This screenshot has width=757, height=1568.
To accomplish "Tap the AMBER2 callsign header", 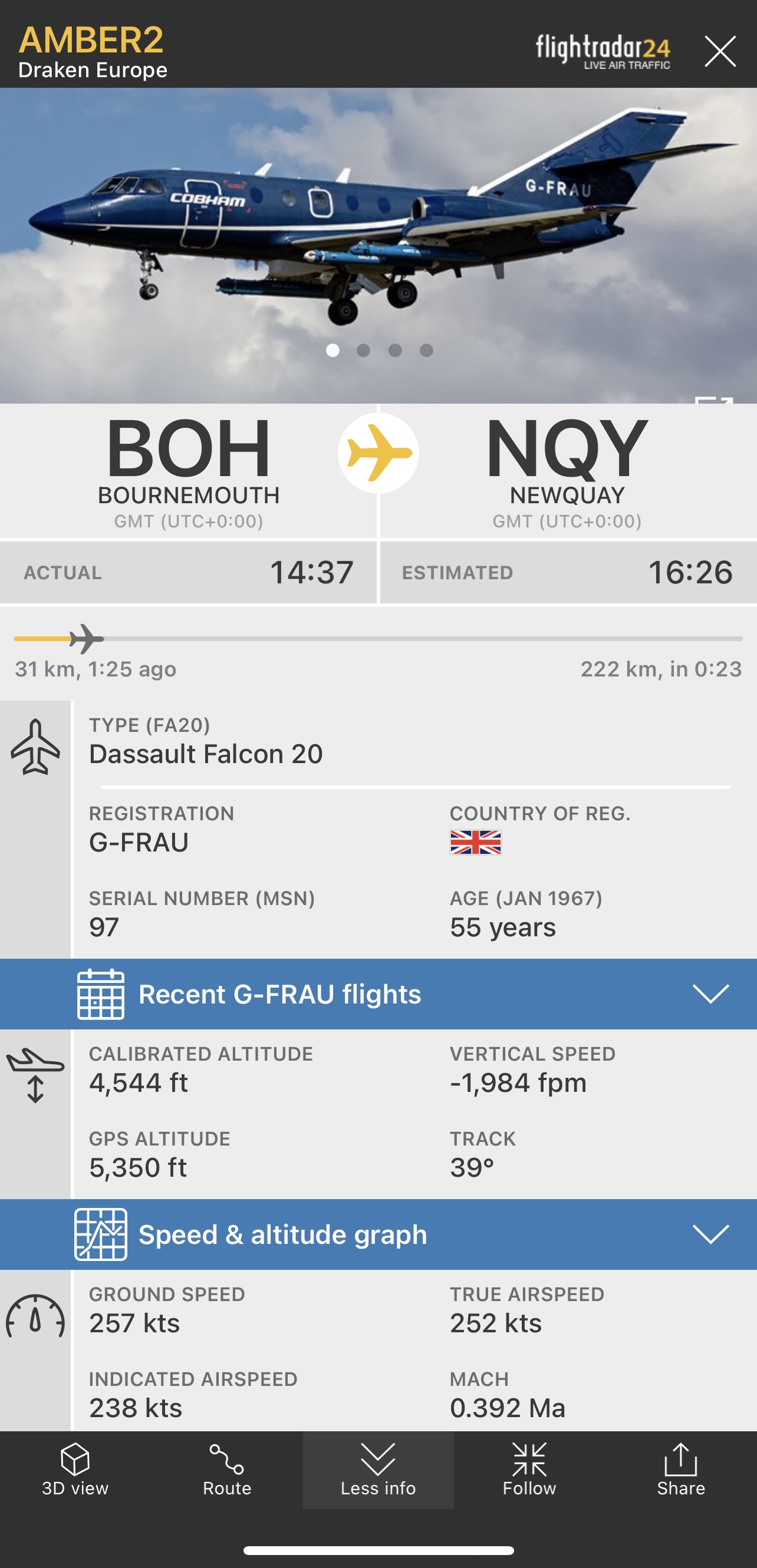I will (91, 40).
